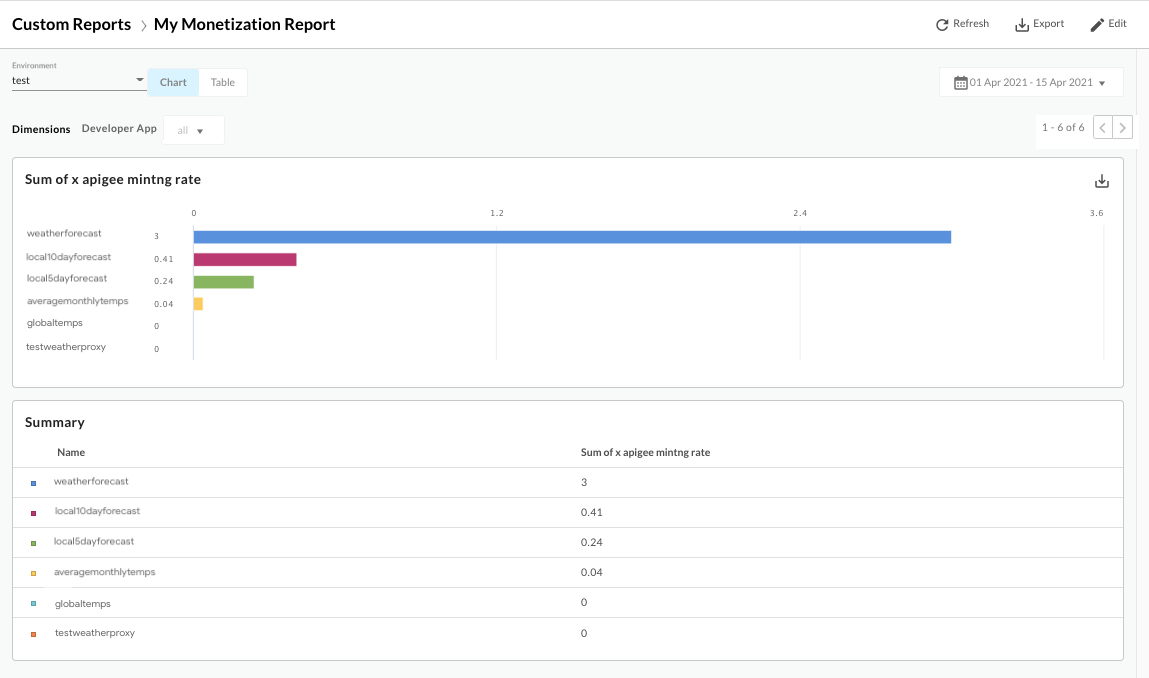Click the pencil icon next to Edit
The image size is (1149, 678).
pos(1095,23)
